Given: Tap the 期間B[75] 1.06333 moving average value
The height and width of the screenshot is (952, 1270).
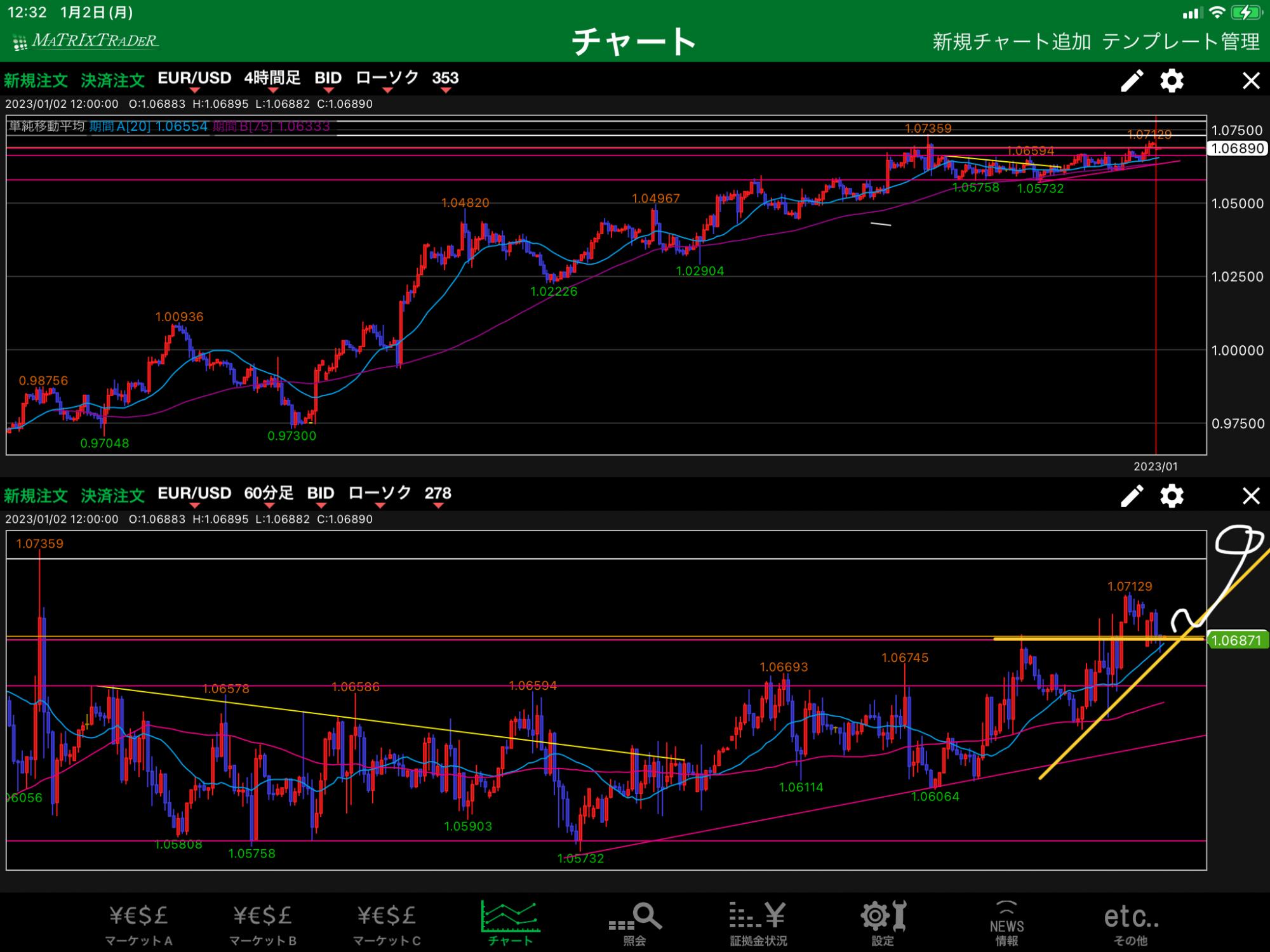Looking at the screenshot, I should pyautogui.click(x=271, y=126).
